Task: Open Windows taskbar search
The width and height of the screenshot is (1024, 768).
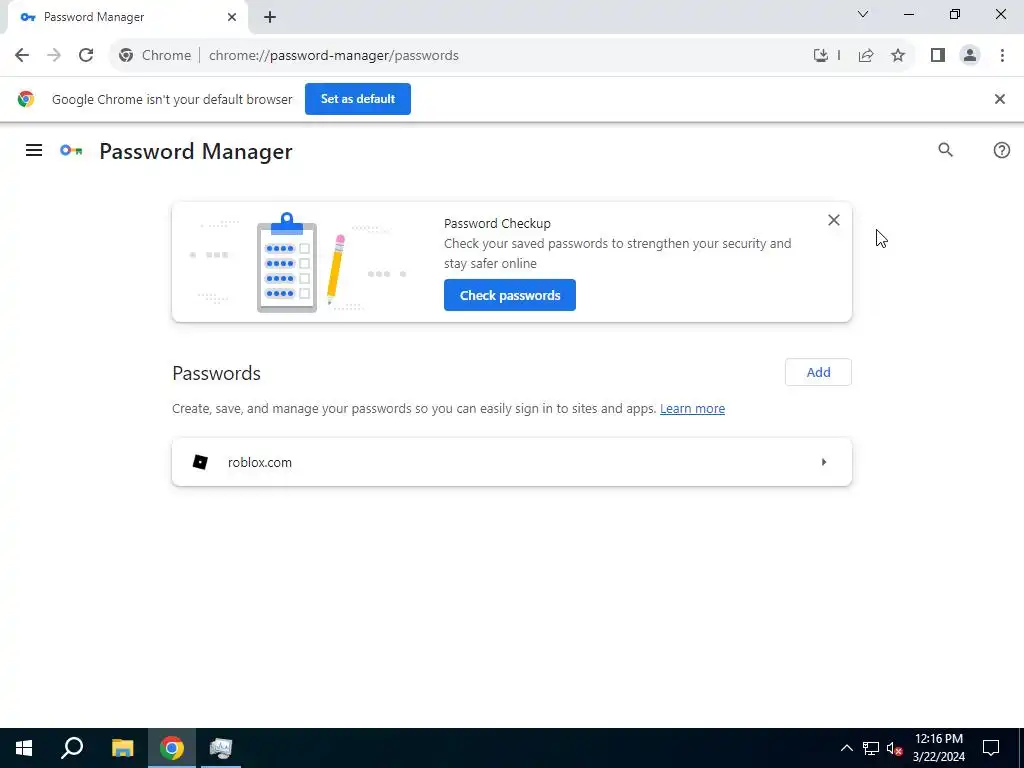Action: pos(72,748)
